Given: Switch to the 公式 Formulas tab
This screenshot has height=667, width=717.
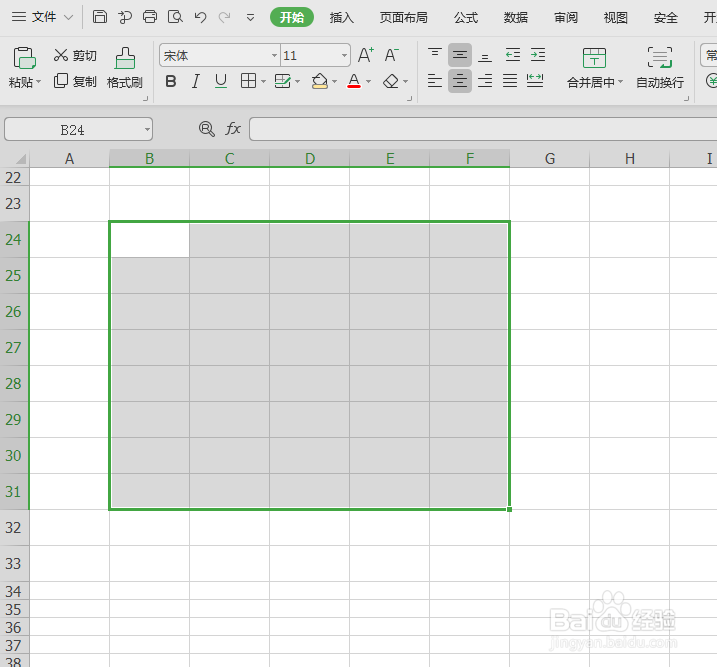Looking at the screenshot, I should (x=466, y=17).
